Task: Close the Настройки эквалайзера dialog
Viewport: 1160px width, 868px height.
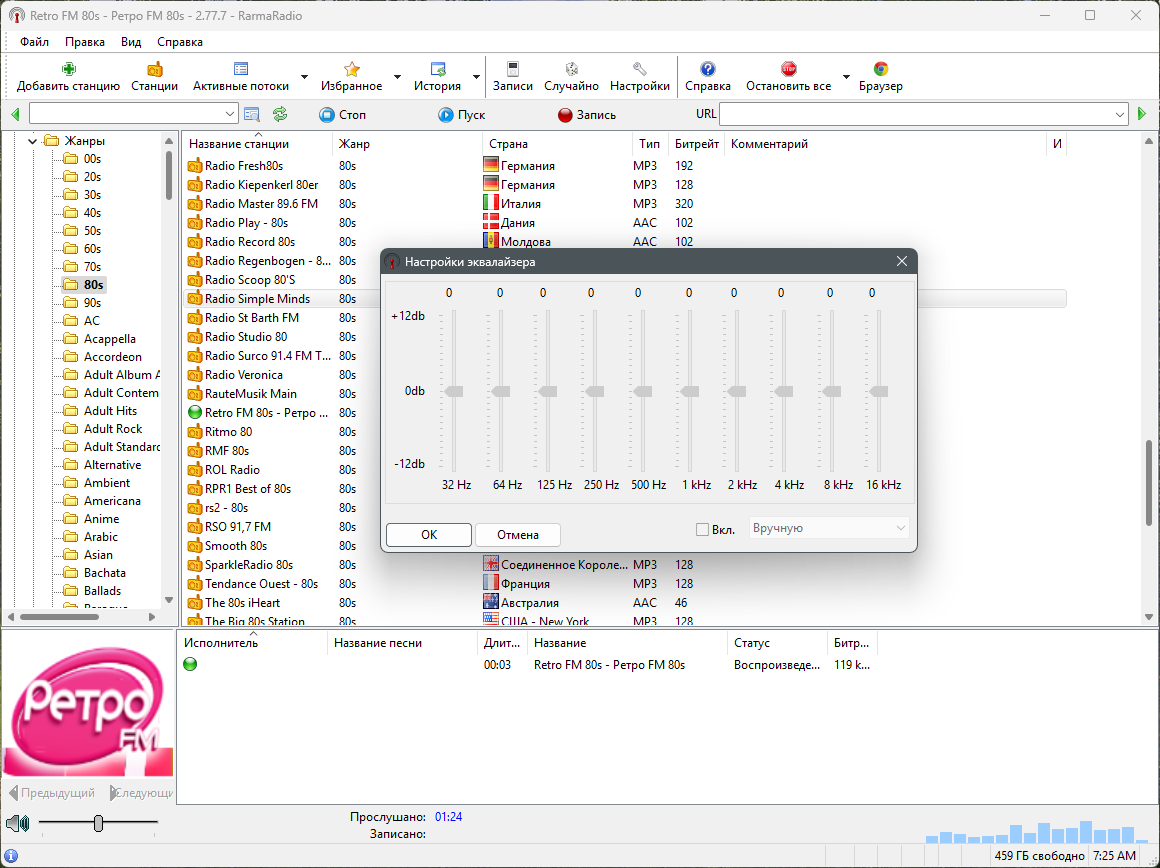Action: point(901,261)
